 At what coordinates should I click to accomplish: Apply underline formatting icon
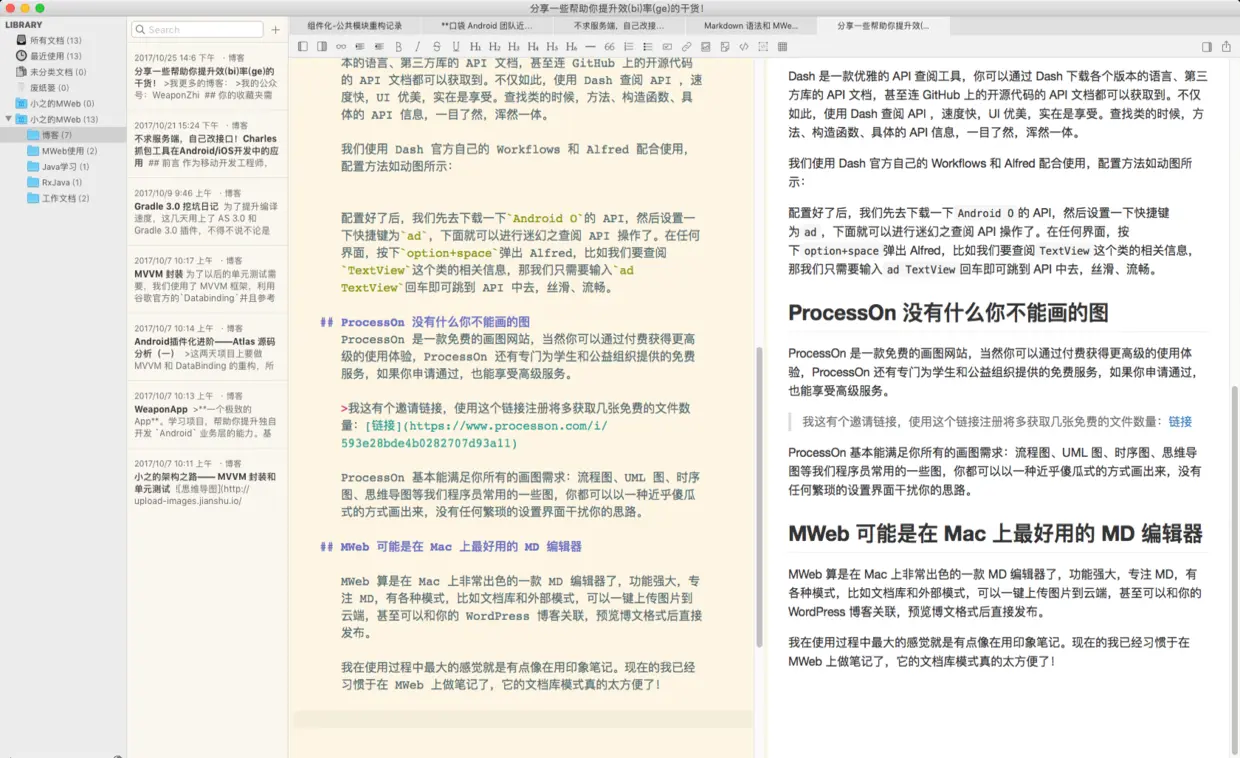pos(456,46)
